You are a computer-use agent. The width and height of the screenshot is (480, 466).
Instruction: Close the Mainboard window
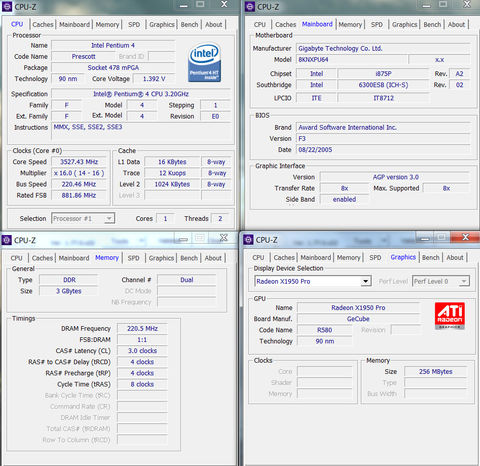467,4
